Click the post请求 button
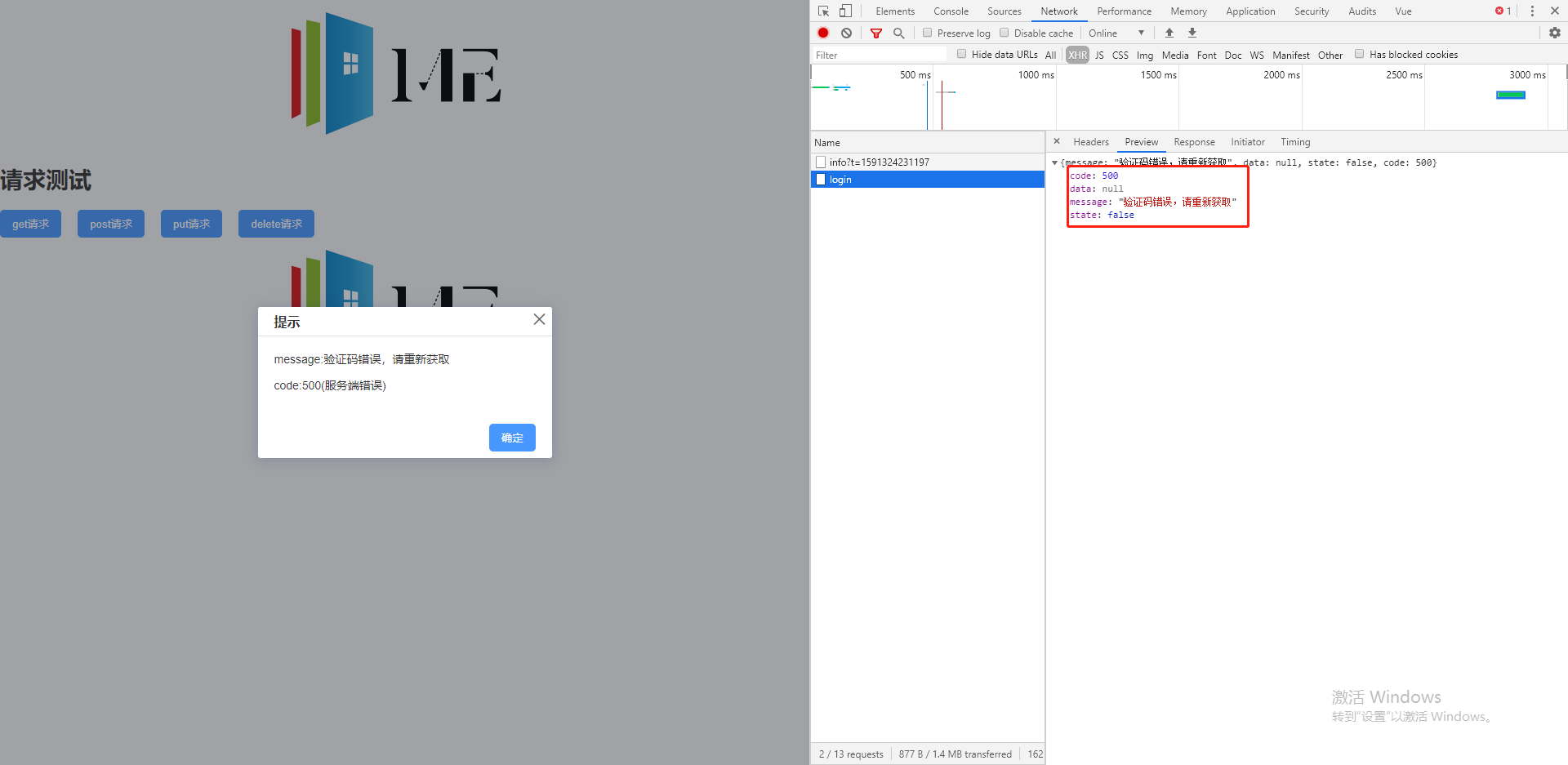 [111, 224]
